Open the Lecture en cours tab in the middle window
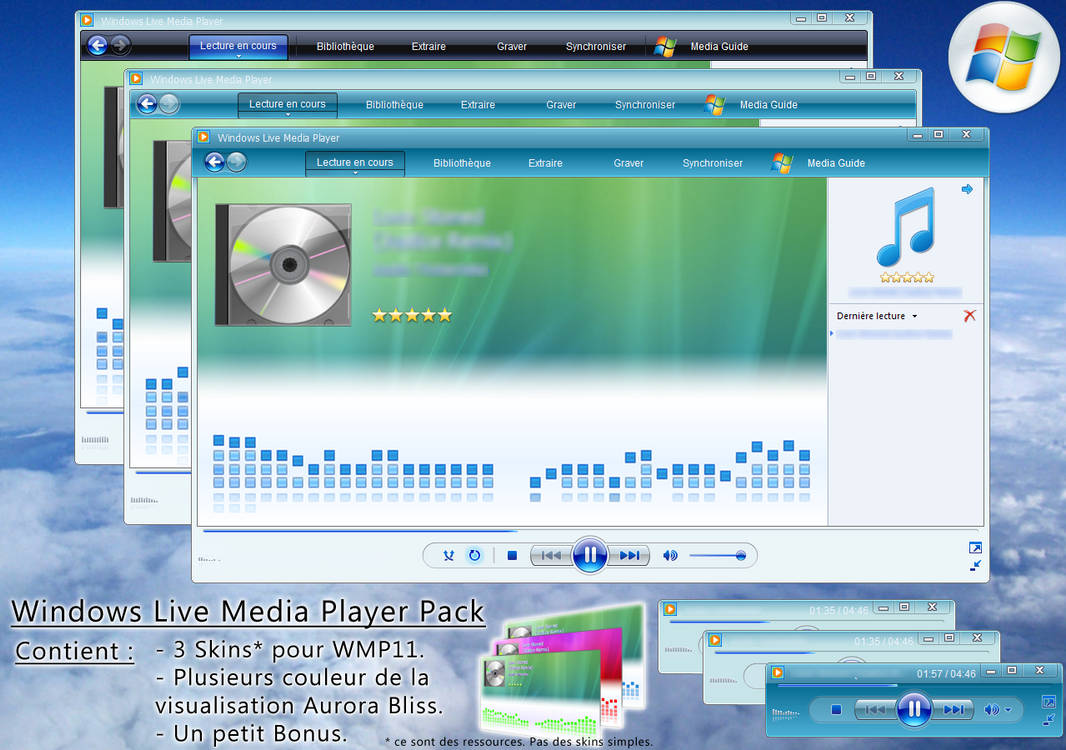Viewport: 1066px width, 750px height. (x=288, y=105)
